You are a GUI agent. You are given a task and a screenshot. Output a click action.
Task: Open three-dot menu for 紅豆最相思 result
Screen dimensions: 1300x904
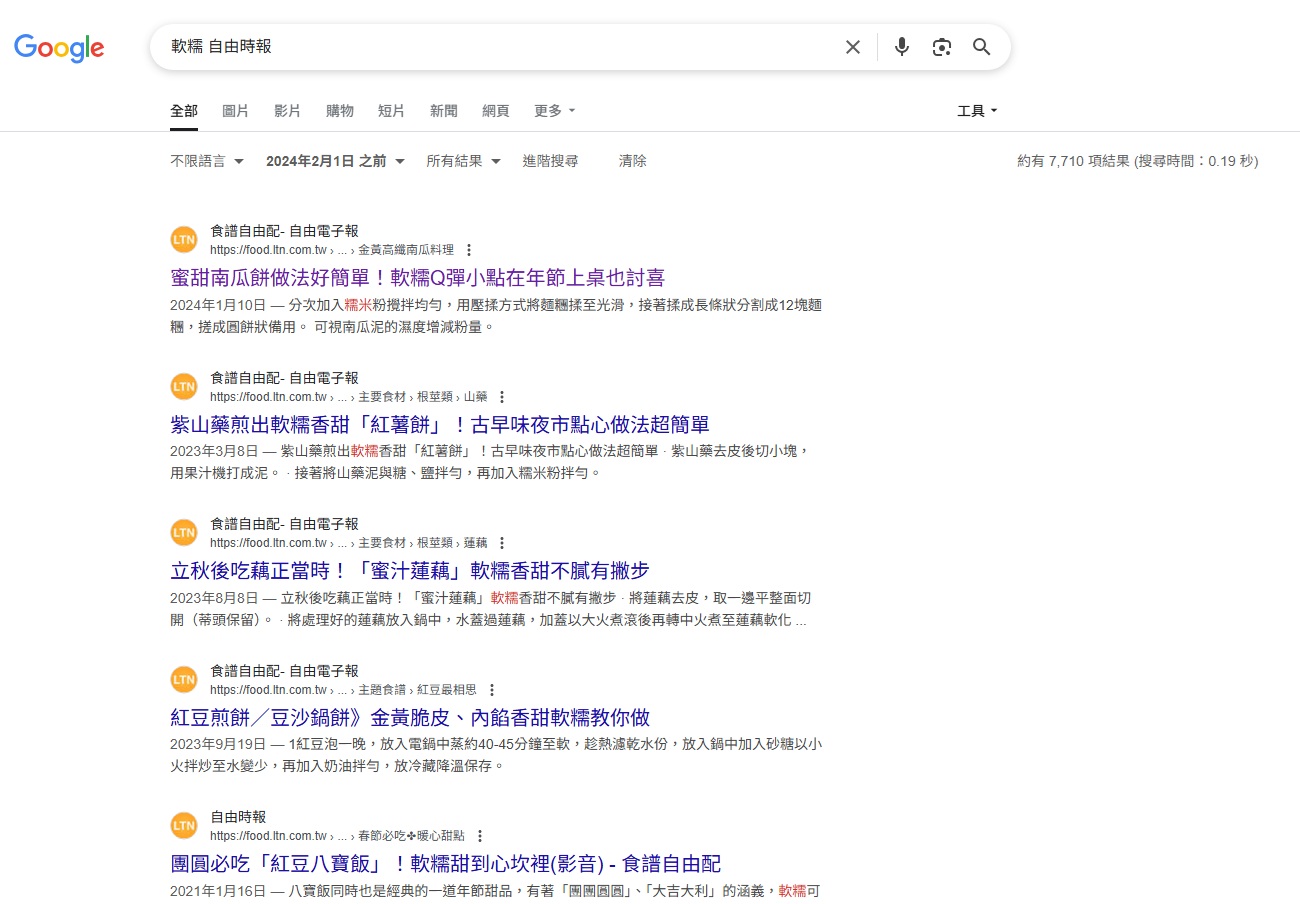pos(492,690)
